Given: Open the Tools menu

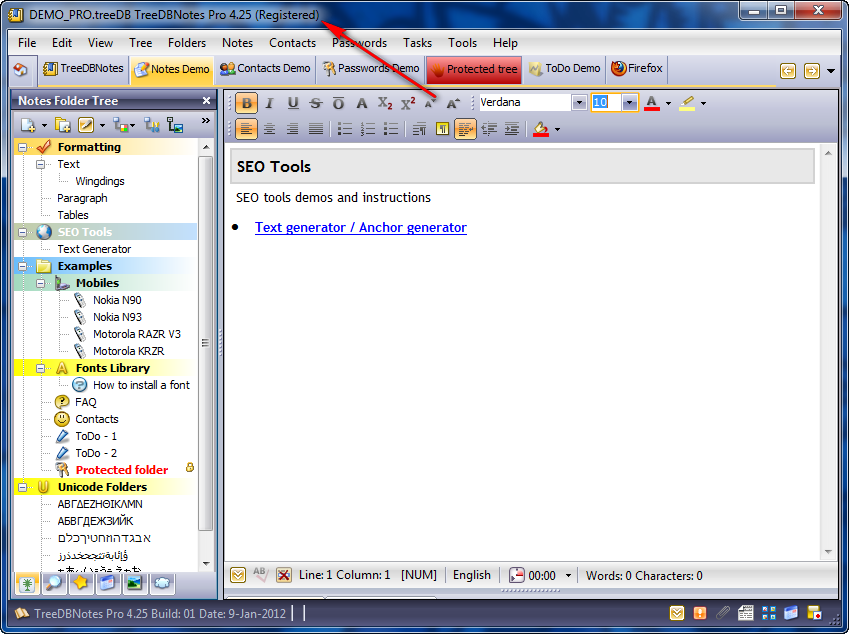Looking at the screenshot, I should (x=462, y=43).
